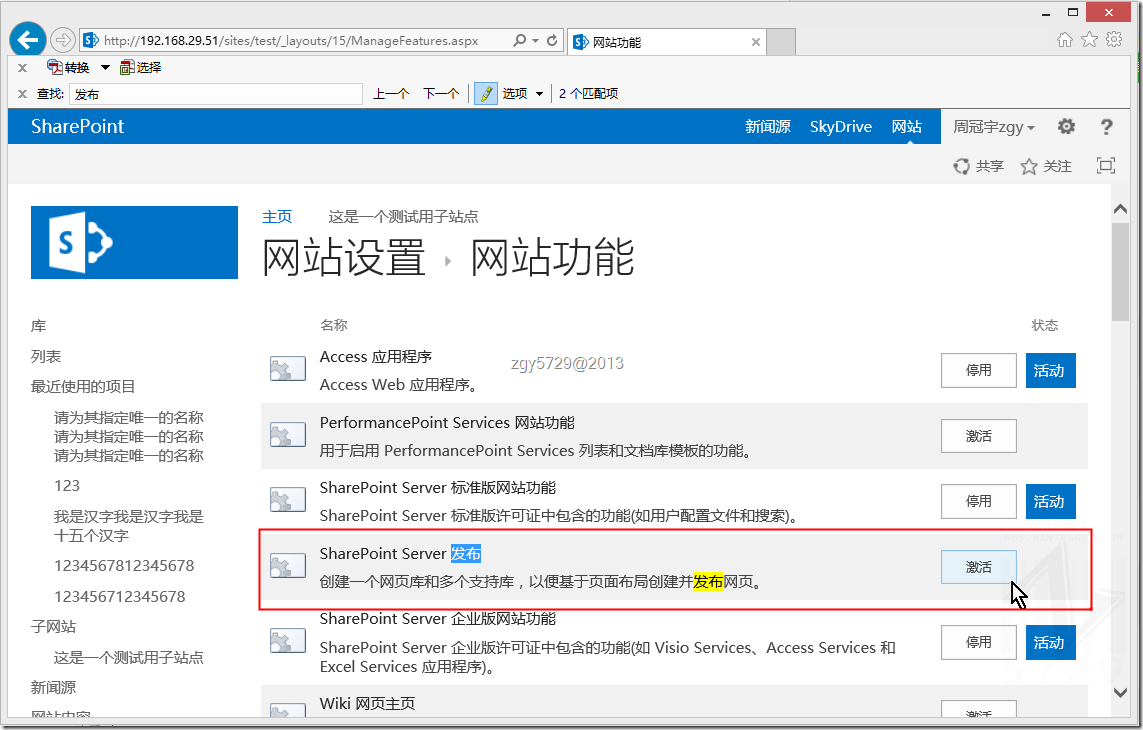Click SharePoint Server 企业版 feature icon
The width and height of the screenshot is (1143, 730).
(x=287, y=640)
